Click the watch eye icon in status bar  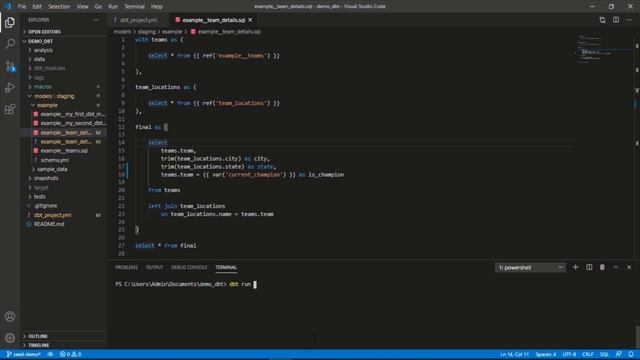tap(50, 354)
